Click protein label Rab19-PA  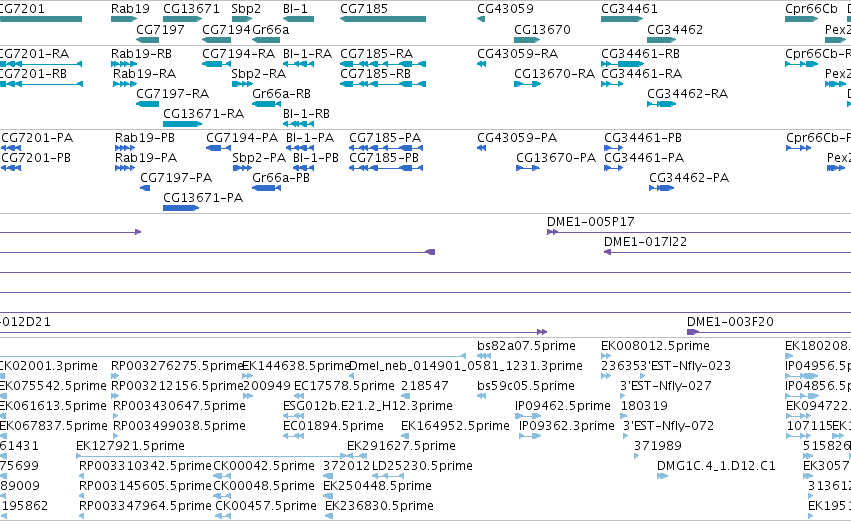click(x=145, y=158)
